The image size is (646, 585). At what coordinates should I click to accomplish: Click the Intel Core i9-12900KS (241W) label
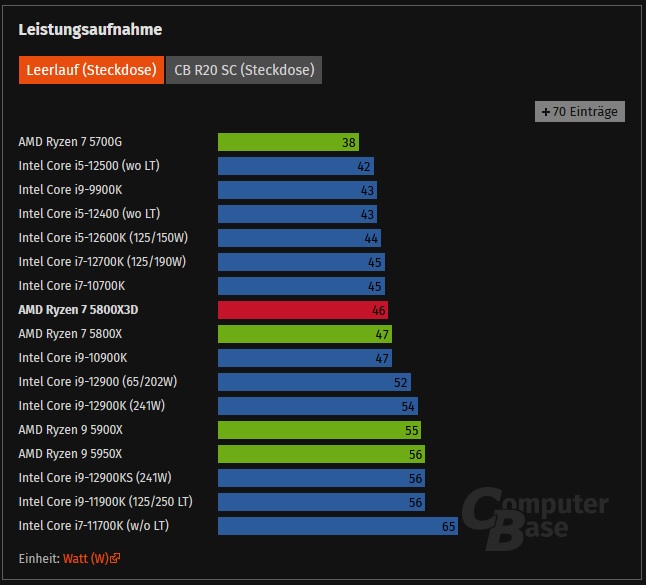click(95, 478)
